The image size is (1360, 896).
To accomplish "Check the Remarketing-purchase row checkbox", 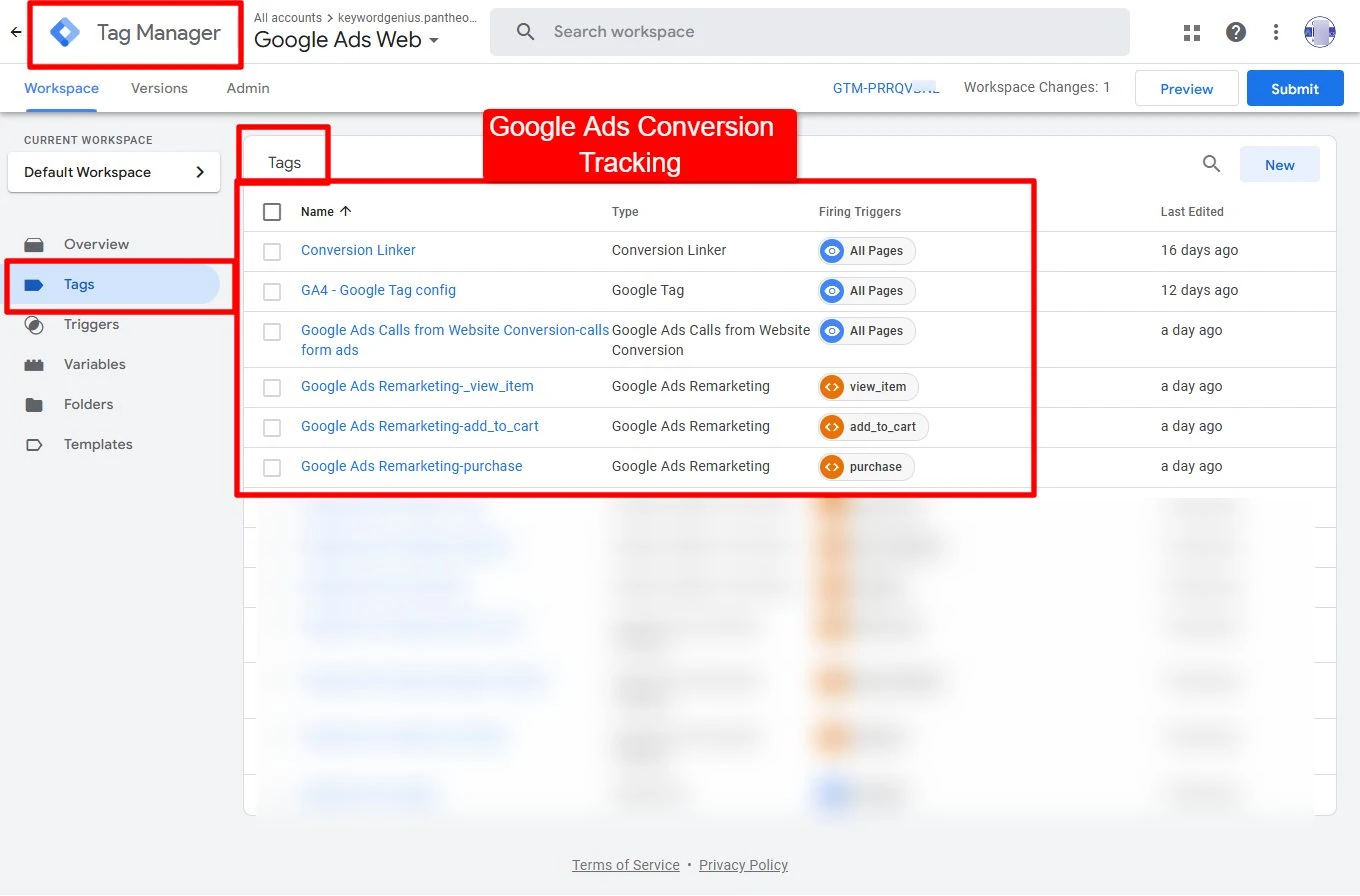I will pos(272,468).
